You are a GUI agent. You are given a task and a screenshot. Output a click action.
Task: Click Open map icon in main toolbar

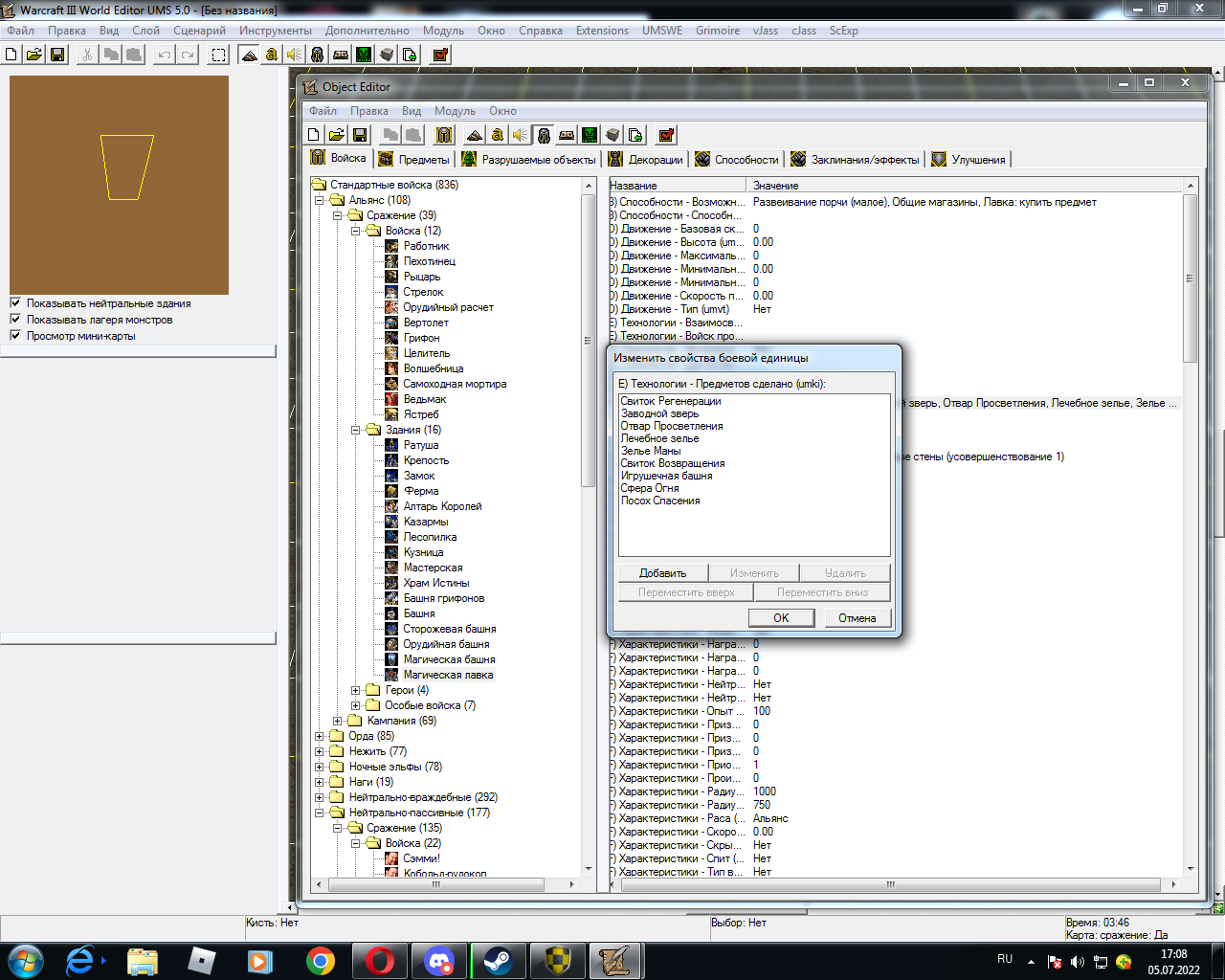coord(34,55)
